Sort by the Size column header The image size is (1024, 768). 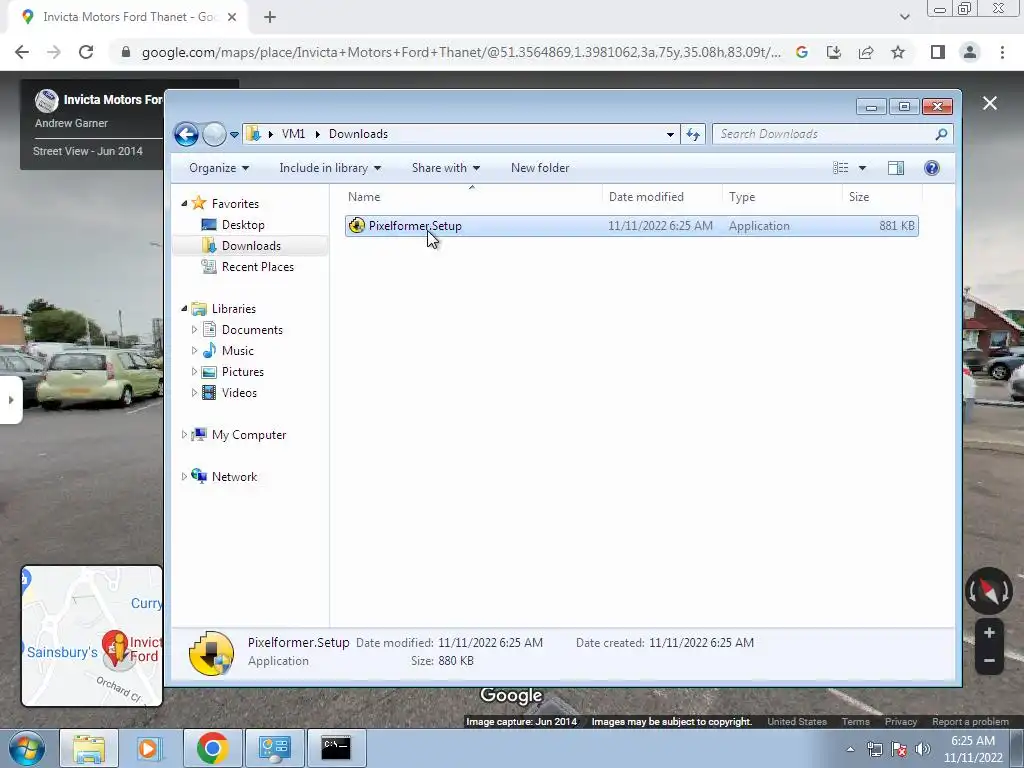(x=882, y=197)
